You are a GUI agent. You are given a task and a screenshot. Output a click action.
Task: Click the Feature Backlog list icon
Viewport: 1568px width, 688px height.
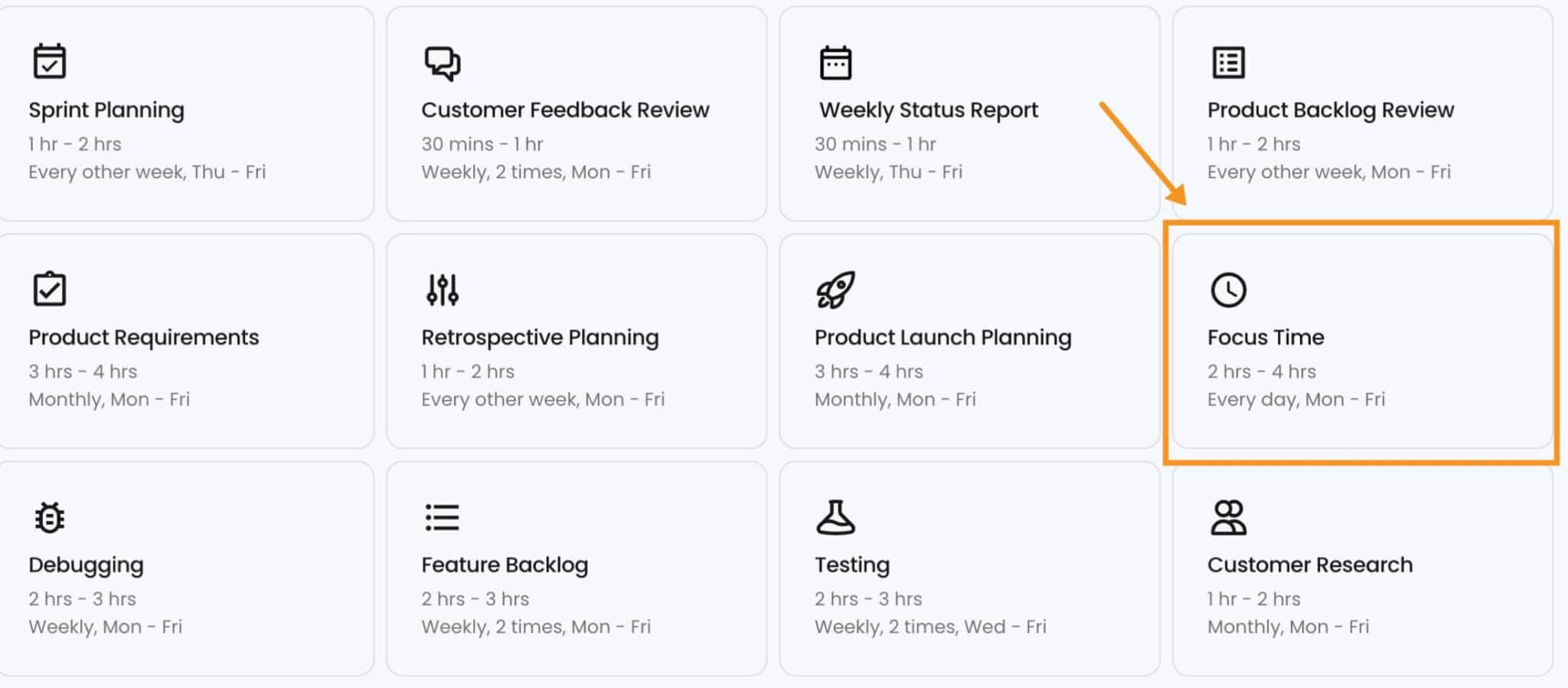(x=443, y=517)
